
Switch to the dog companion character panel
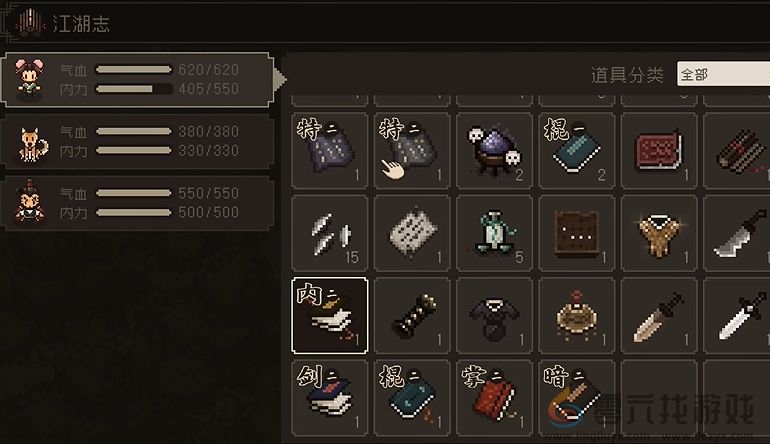pyautogui.click(x=138, y=141)
